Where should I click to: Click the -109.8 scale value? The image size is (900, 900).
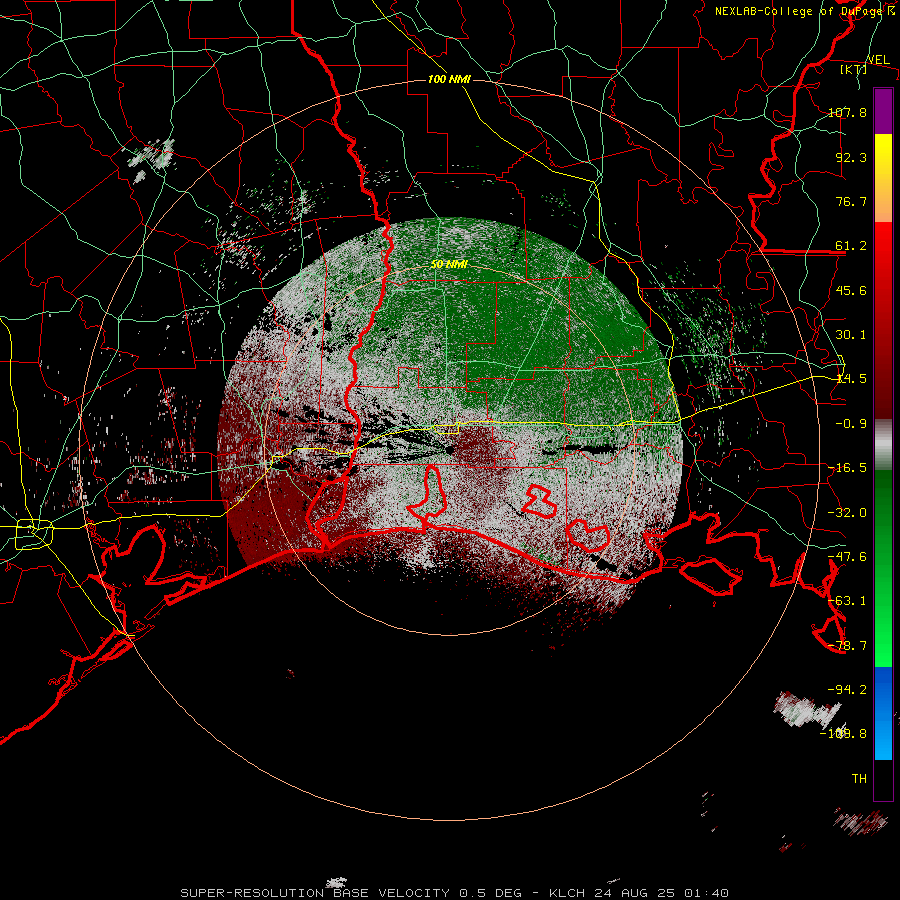tap(843, 734)
